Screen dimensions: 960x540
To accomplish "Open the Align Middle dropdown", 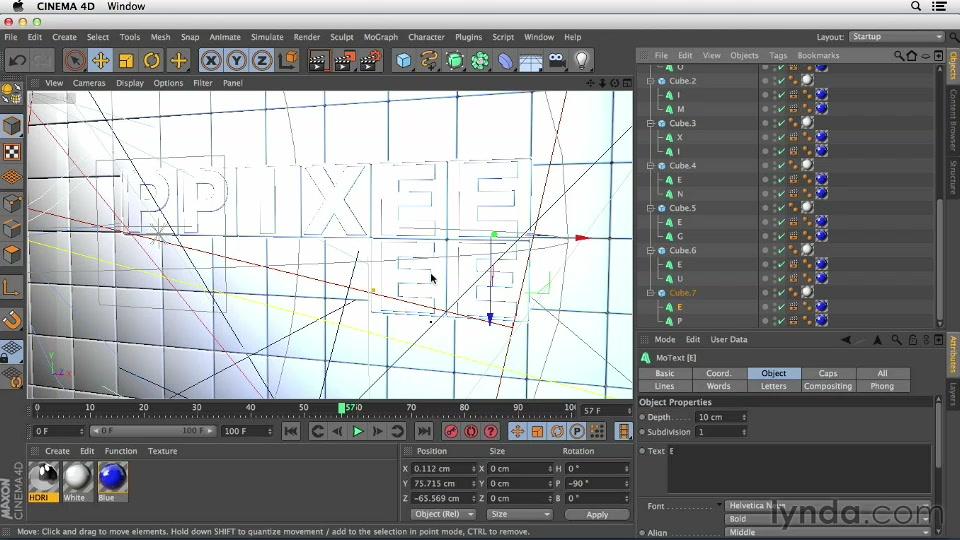I will [x=827, y=533].
